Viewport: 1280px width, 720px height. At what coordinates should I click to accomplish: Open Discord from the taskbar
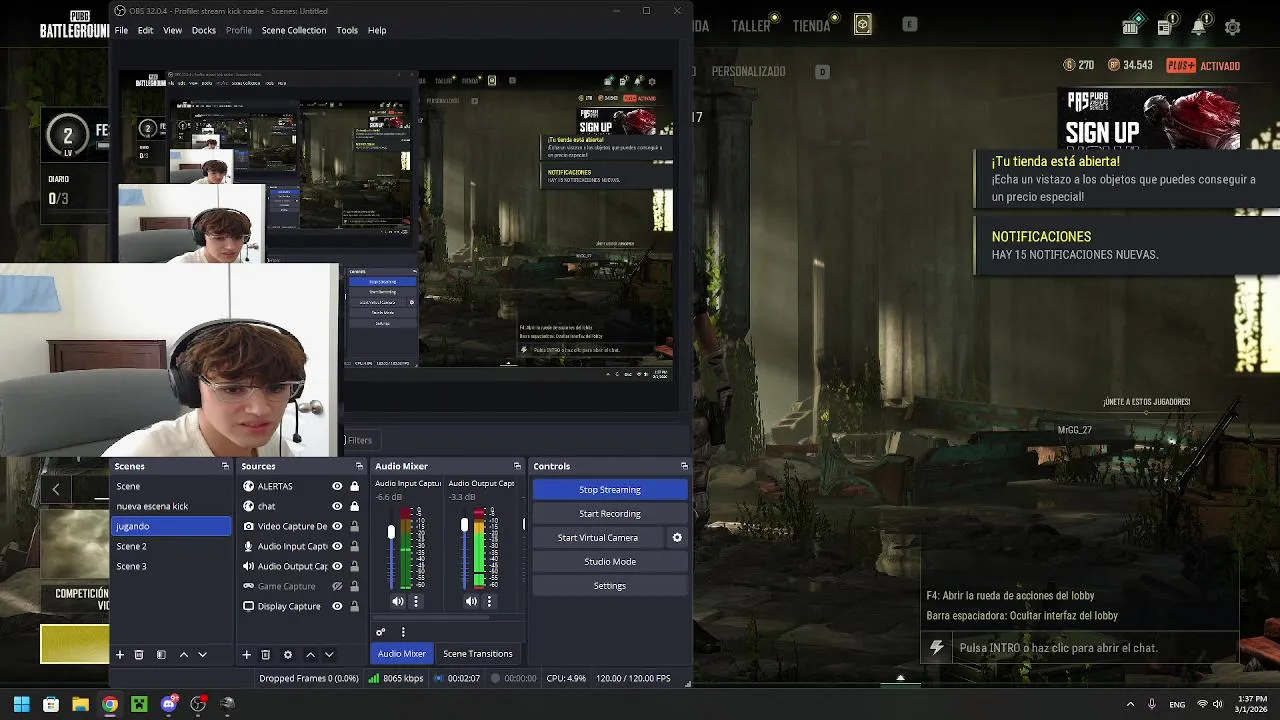[x=169, y=704]
